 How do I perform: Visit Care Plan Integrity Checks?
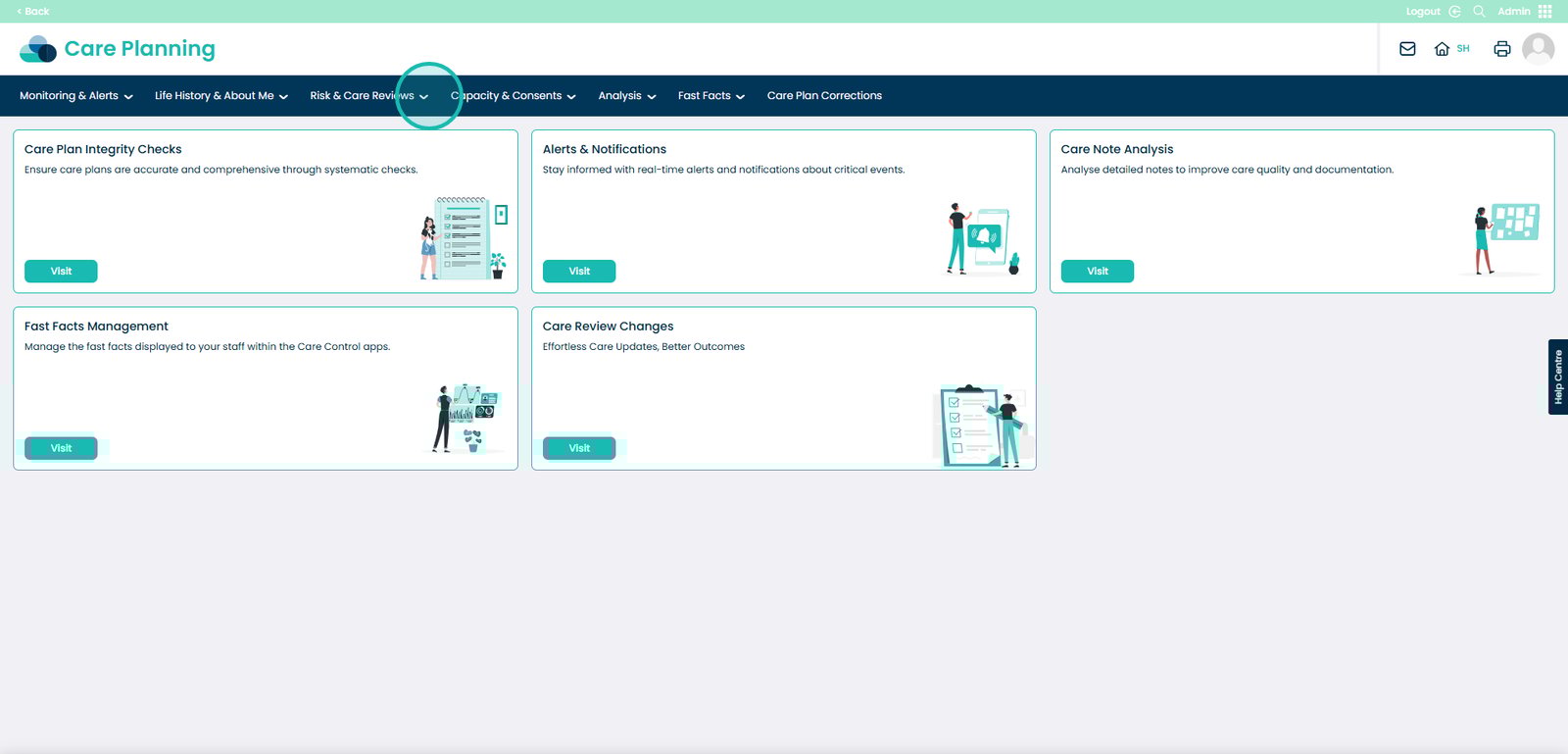(x=61, y=272)
